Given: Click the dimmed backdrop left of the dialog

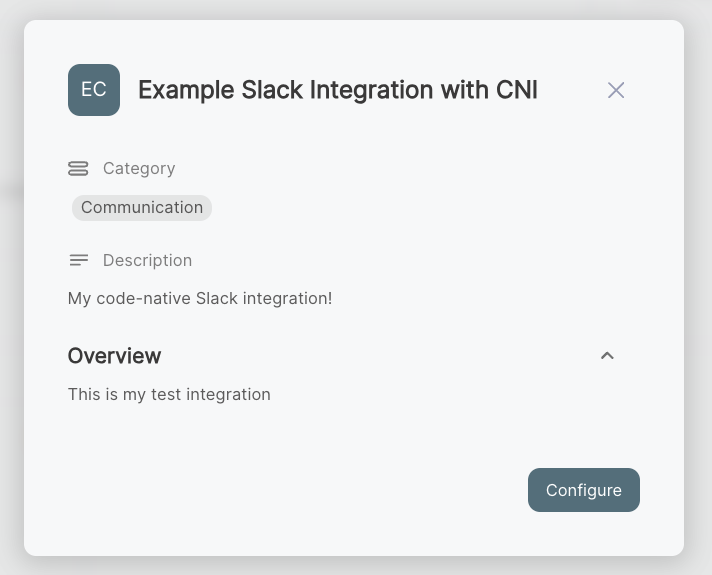Looking at the screenshot, I should (11, 300).
